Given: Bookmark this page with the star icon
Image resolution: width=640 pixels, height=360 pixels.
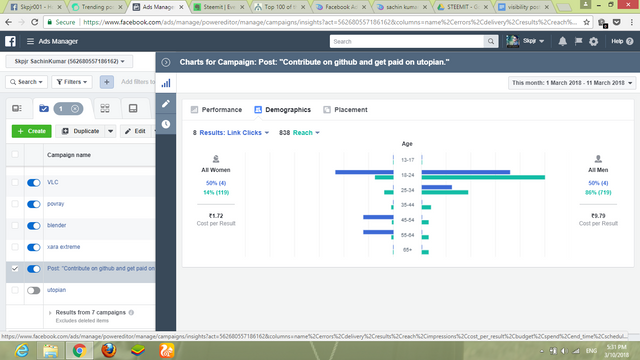Looking at the screenshot, I should pos(587,22).
